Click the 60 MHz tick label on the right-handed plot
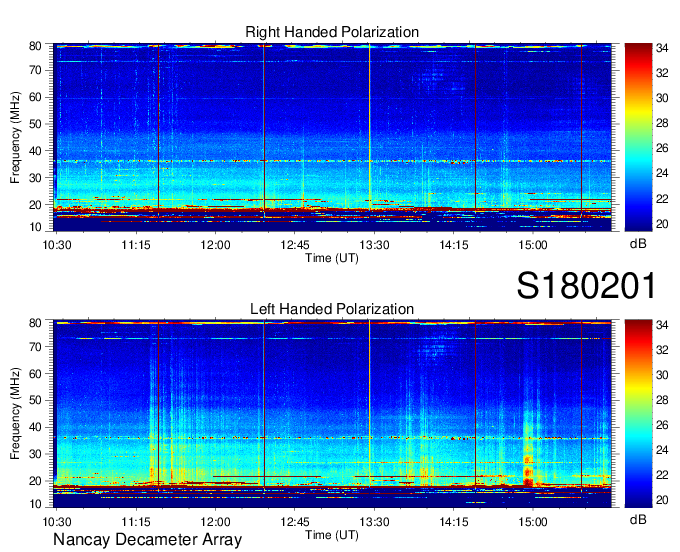The height and width of the screenshot is (552, 680). [x=35, y=97]
